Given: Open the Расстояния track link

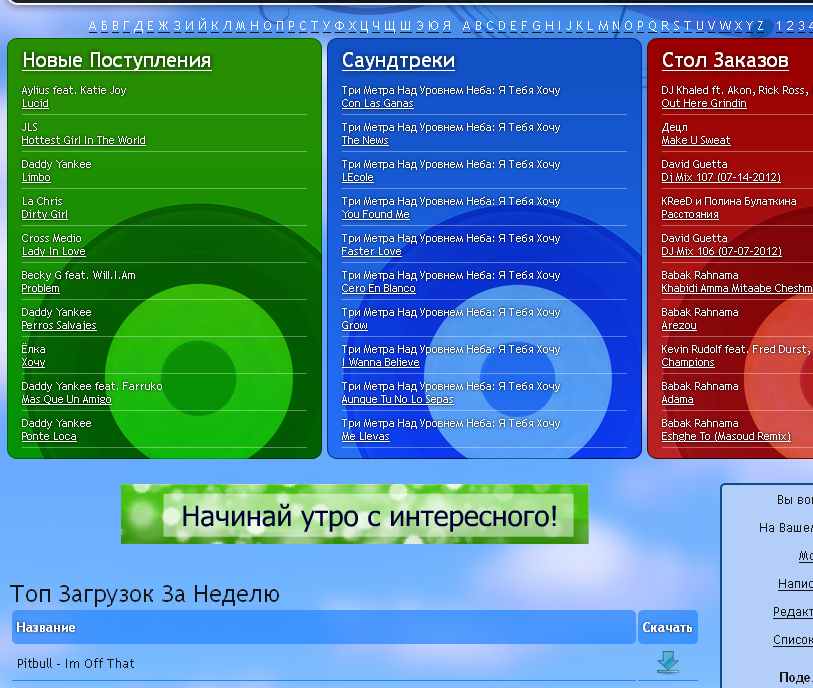Looking at the screenshot, I should click(x=689, y=215).
